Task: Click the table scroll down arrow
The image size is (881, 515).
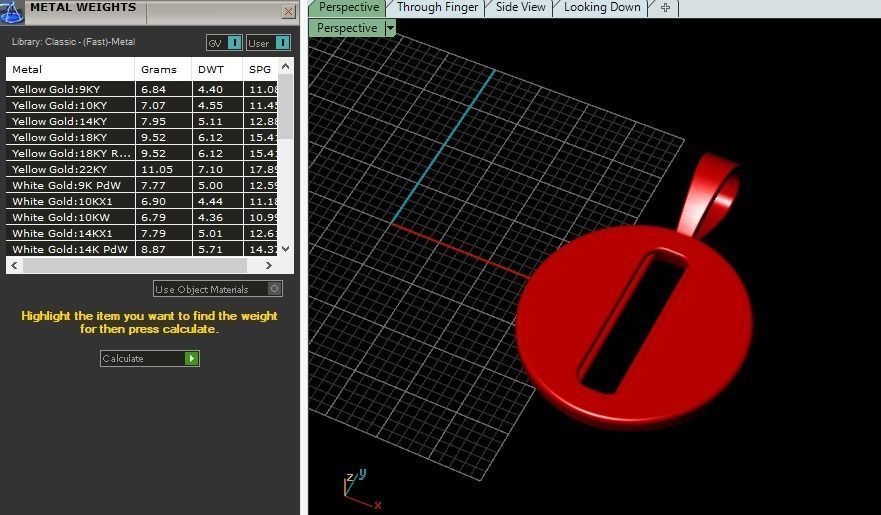Action: tap(285, 248)
